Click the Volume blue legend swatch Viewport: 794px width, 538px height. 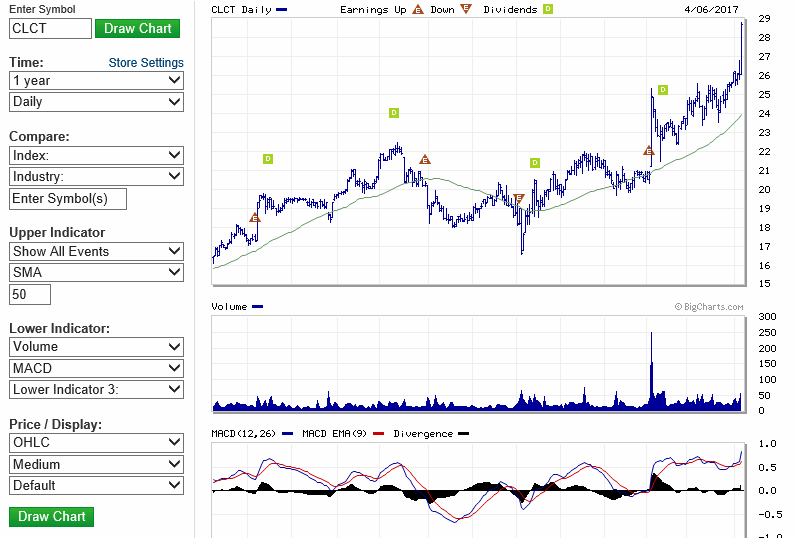click(x=257, y=306)
